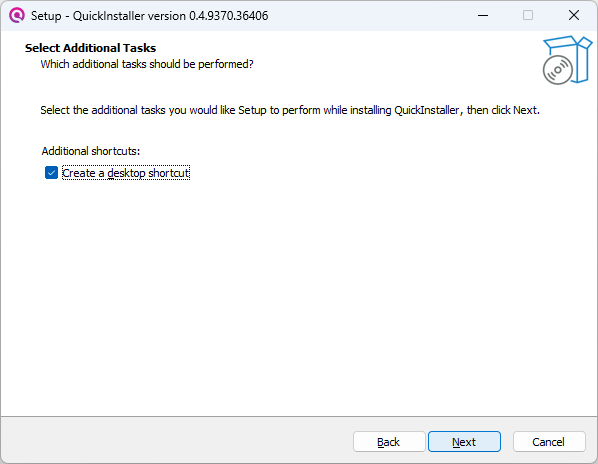This screenshot has width=598, height=464.
Task: Minimize the Setup window
Action: coord(483,16)
